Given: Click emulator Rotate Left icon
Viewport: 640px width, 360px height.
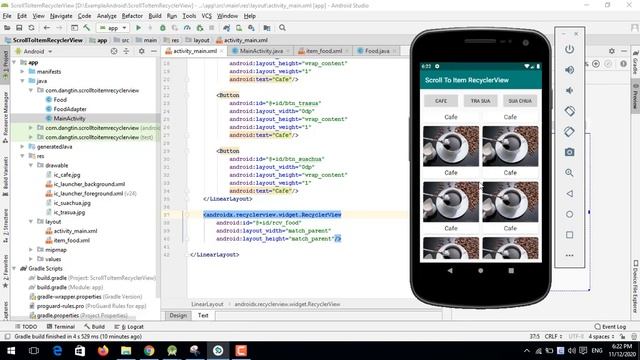Looking at the screenshot, I should [x=569, y=111].
